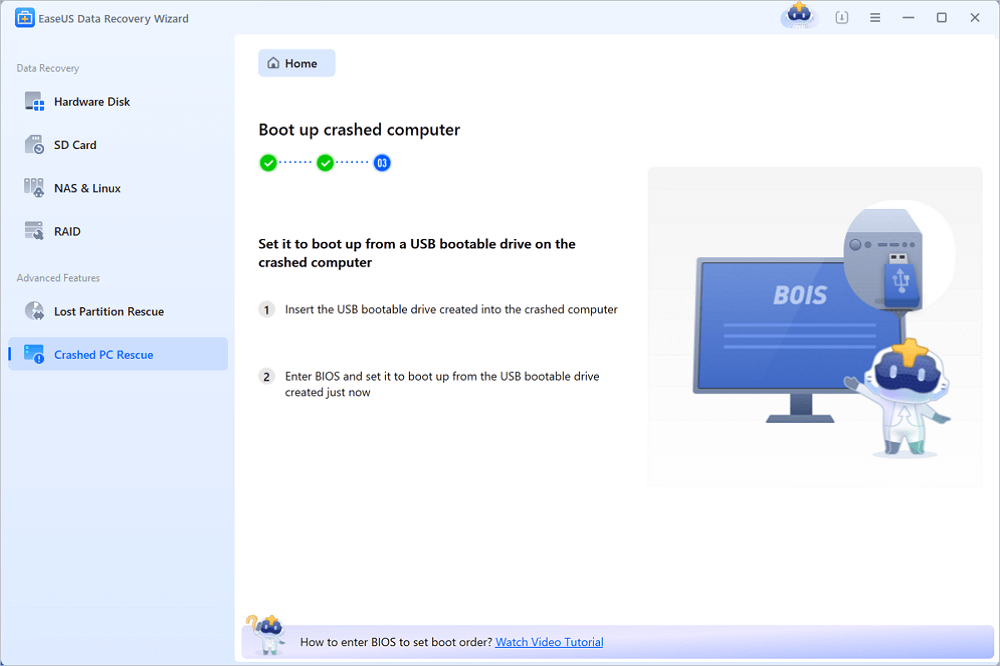Screen dimensions: 1000x666
Task: Click the NAS & Linux icon
Action: click(34, 188)
